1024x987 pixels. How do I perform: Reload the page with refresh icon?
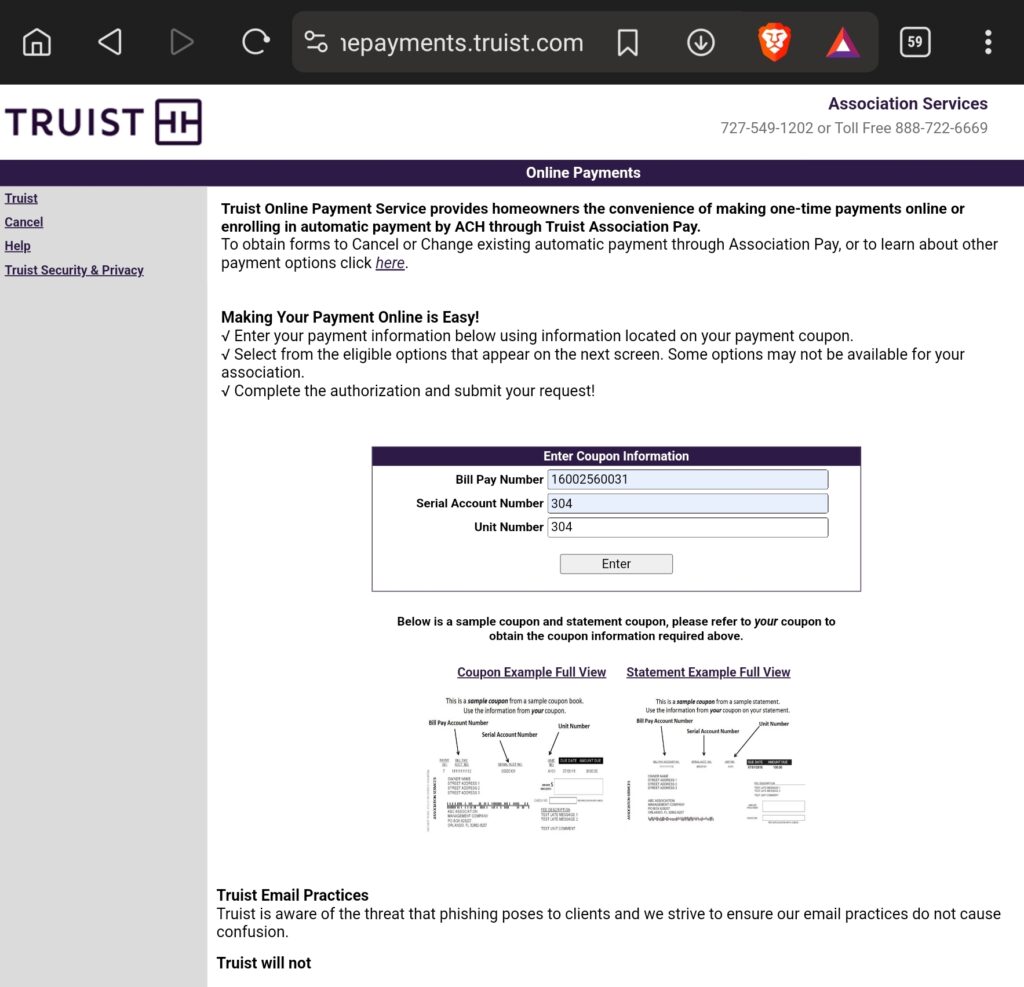pos(256,42)
